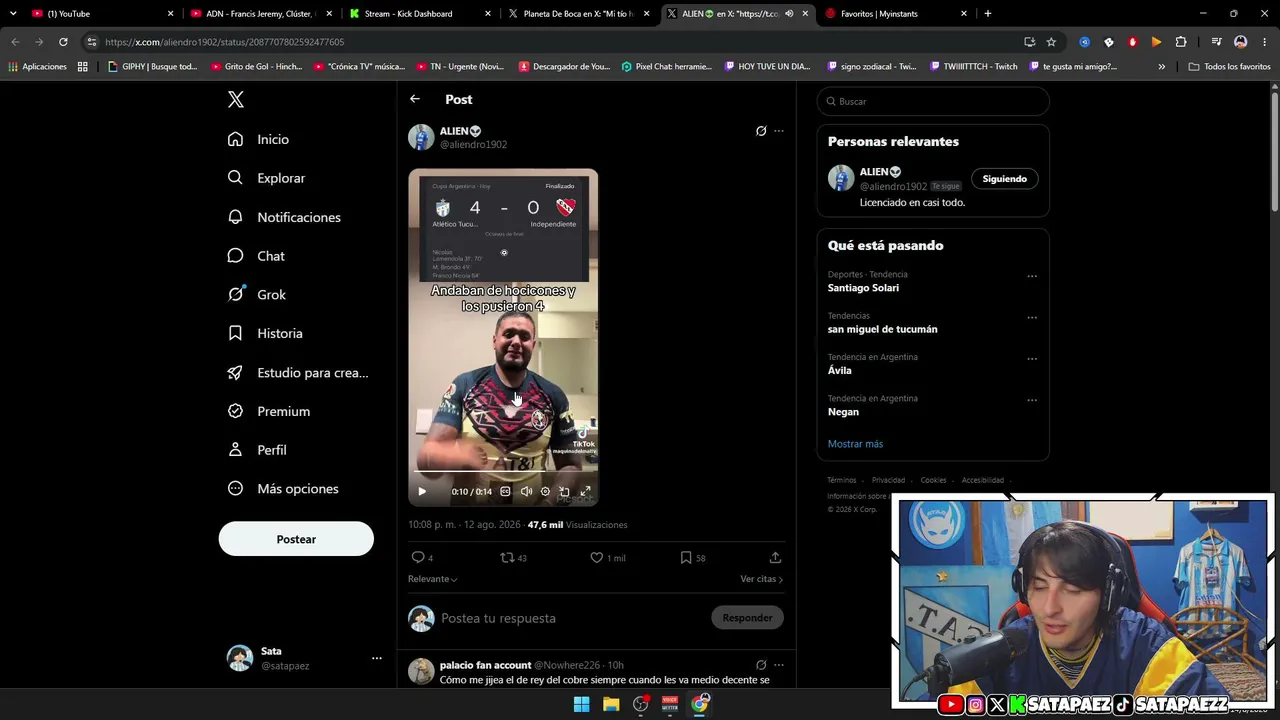The width and height of the screenshot is (1280, 720).
Task: Seek on the video progress bar
Action: coord(503,471)
